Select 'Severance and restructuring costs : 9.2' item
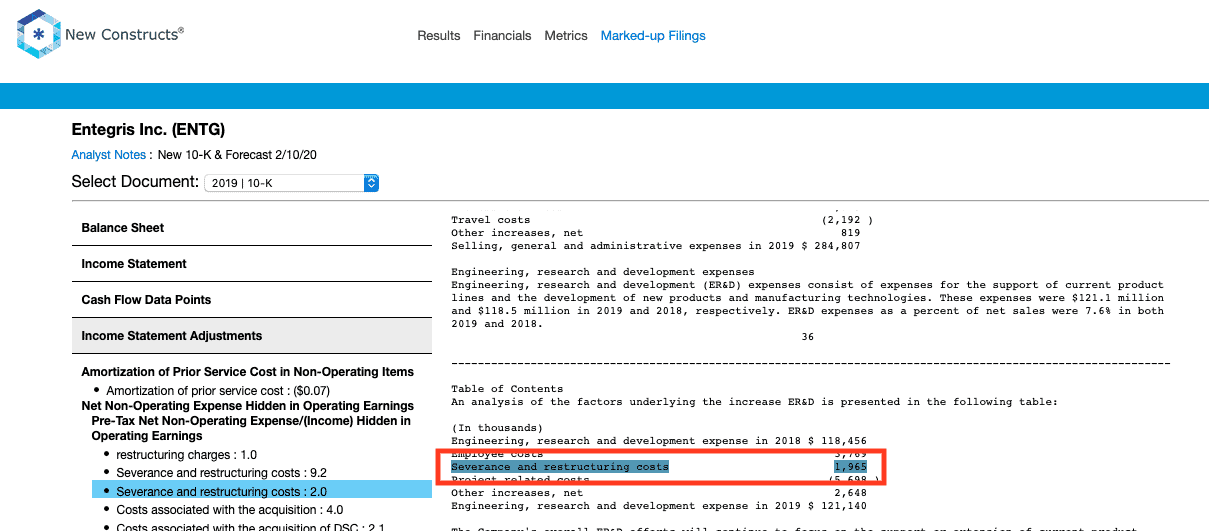Viewport: 1209px width, 531px height. pyautogui.click(x=221, y=472)
